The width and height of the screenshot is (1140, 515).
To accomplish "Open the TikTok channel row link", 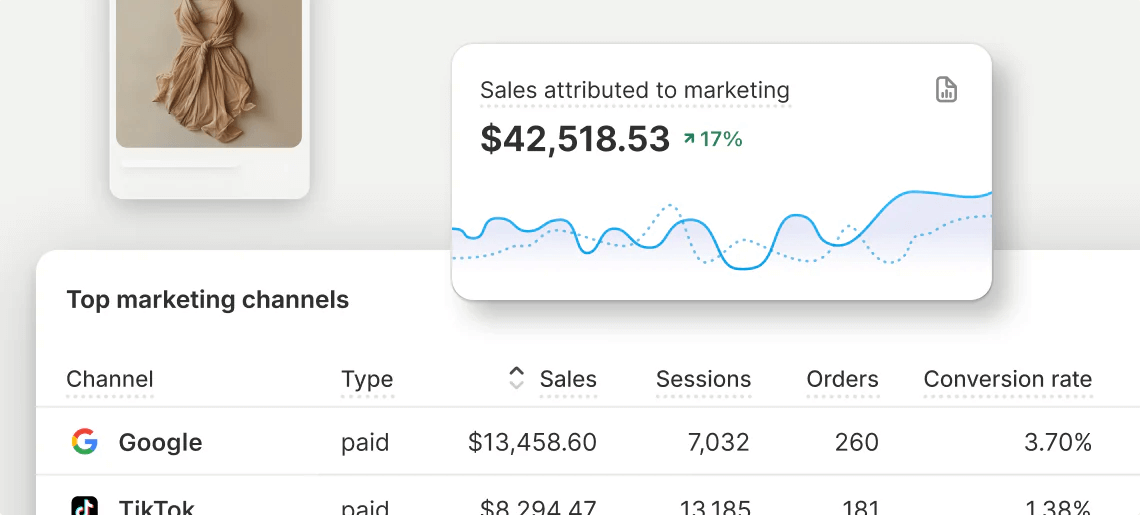I will coord(157,506).
